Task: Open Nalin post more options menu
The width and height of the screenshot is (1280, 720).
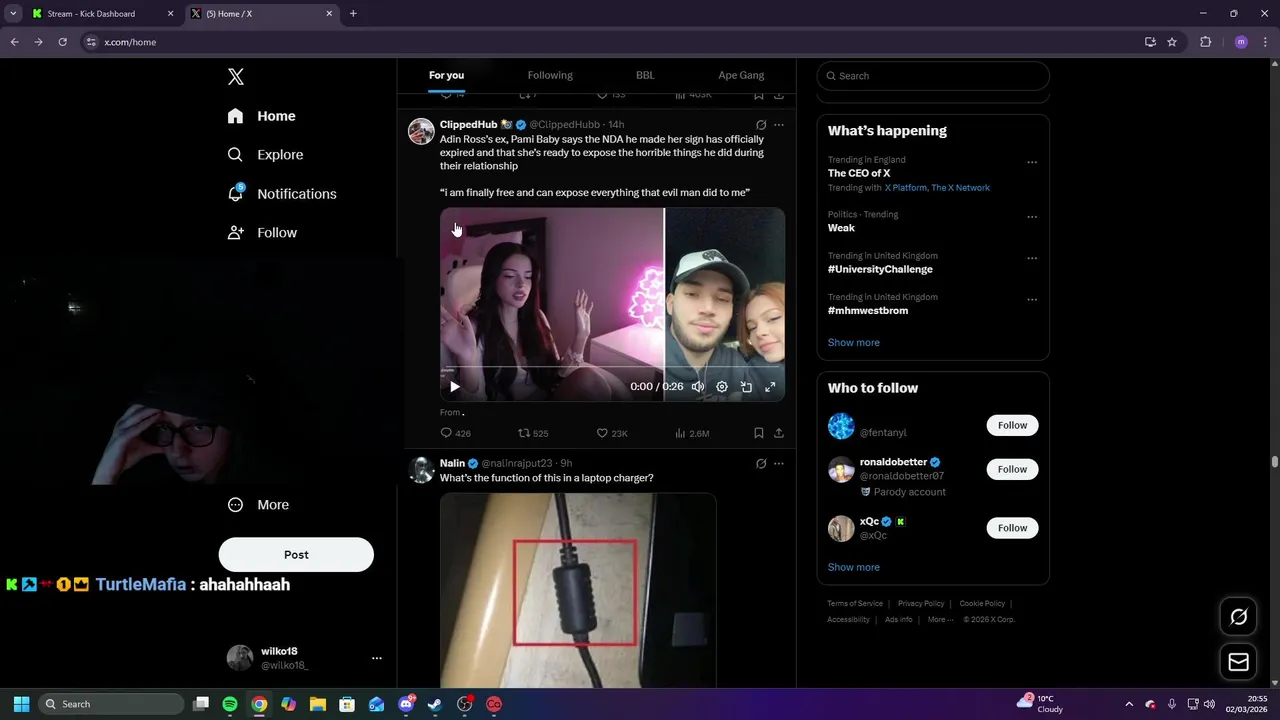Action: click(779, 464)
